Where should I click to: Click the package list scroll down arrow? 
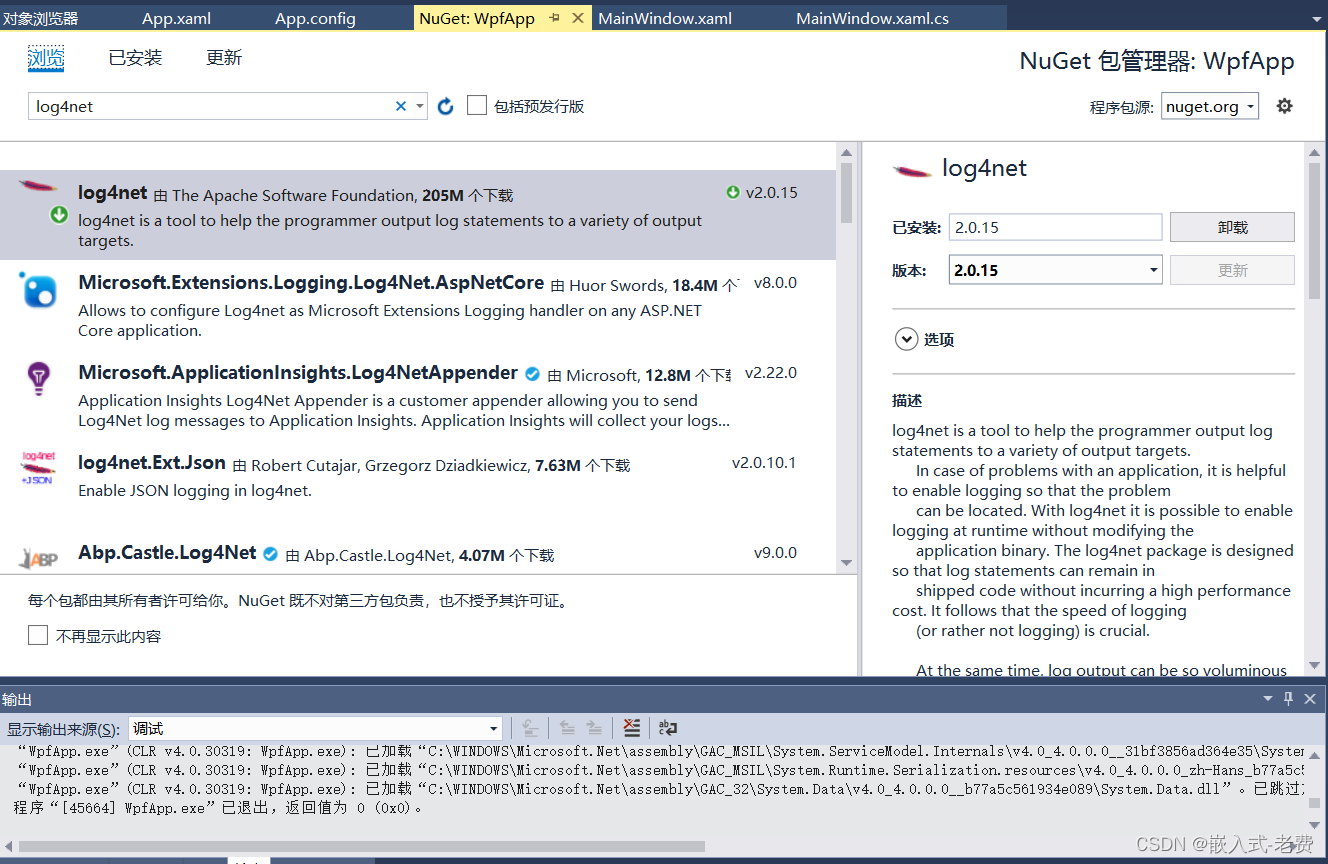coord(846,563)
